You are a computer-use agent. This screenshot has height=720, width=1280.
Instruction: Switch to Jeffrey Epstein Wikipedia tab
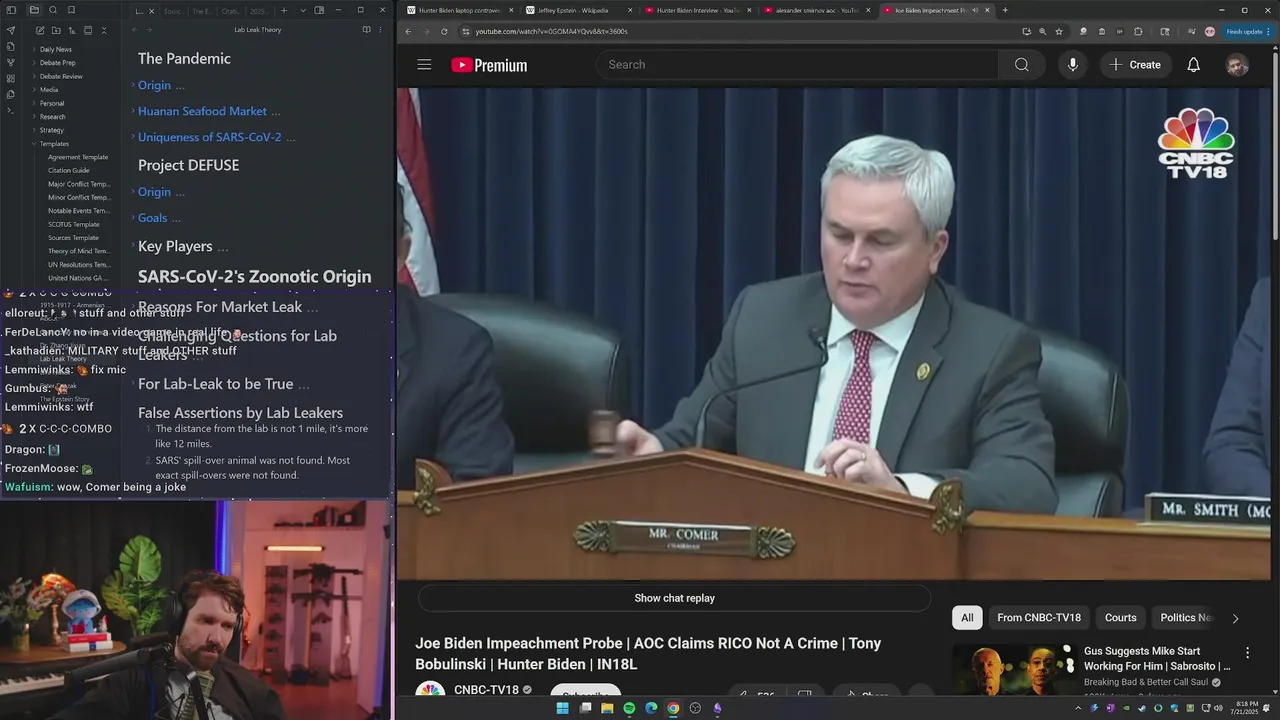pos(578,10)
